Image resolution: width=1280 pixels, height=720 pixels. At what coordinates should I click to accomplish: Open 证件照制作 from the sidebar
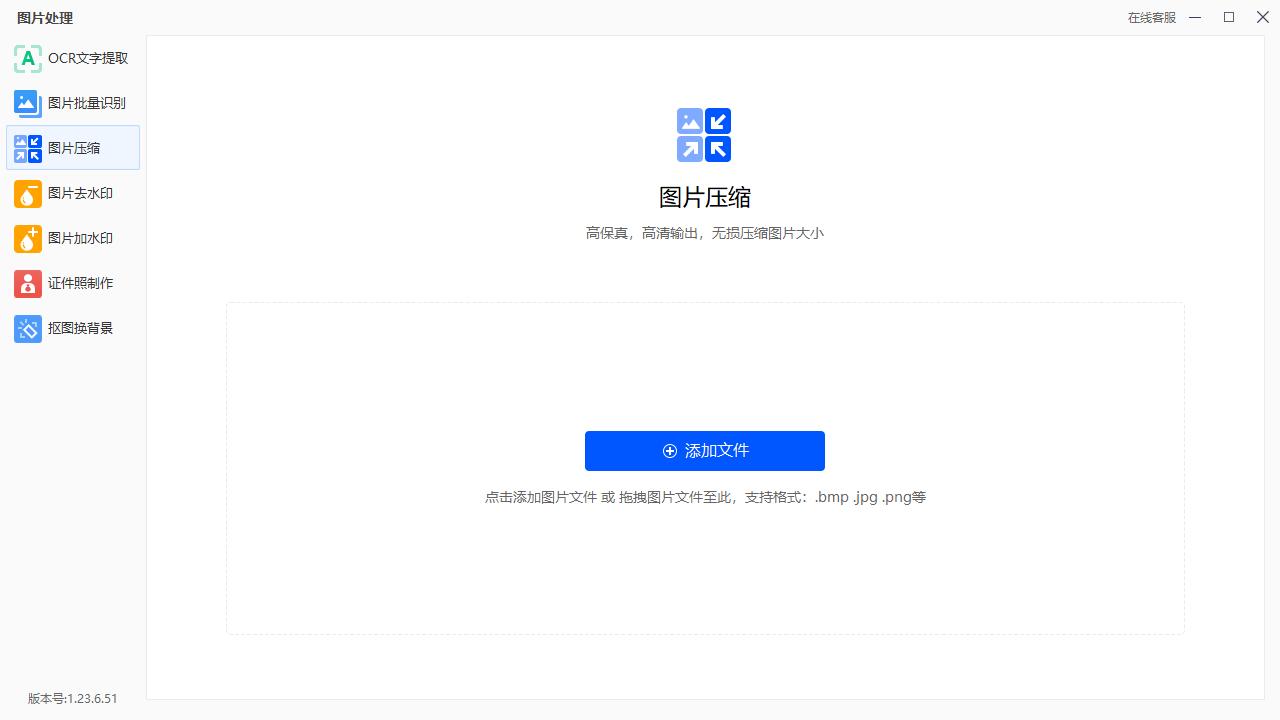click(x=73, y=283)
